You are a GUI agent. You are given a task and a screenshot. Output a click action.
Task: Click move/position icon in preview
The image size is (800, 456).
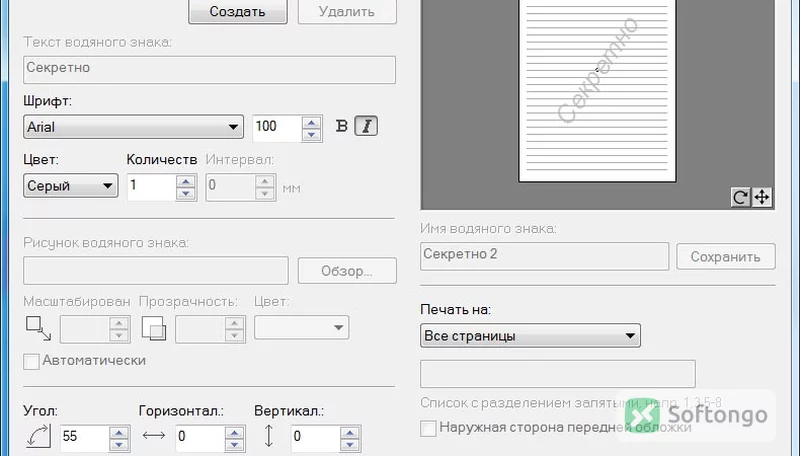pos(762,197)
